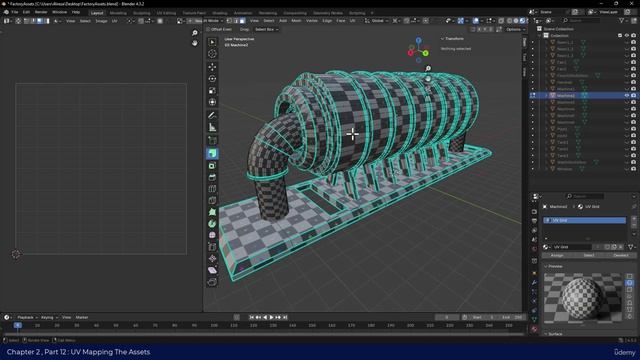640x360 pixels.
Task: Toggle visibility eye of Collection row
Action: (627, 36)
